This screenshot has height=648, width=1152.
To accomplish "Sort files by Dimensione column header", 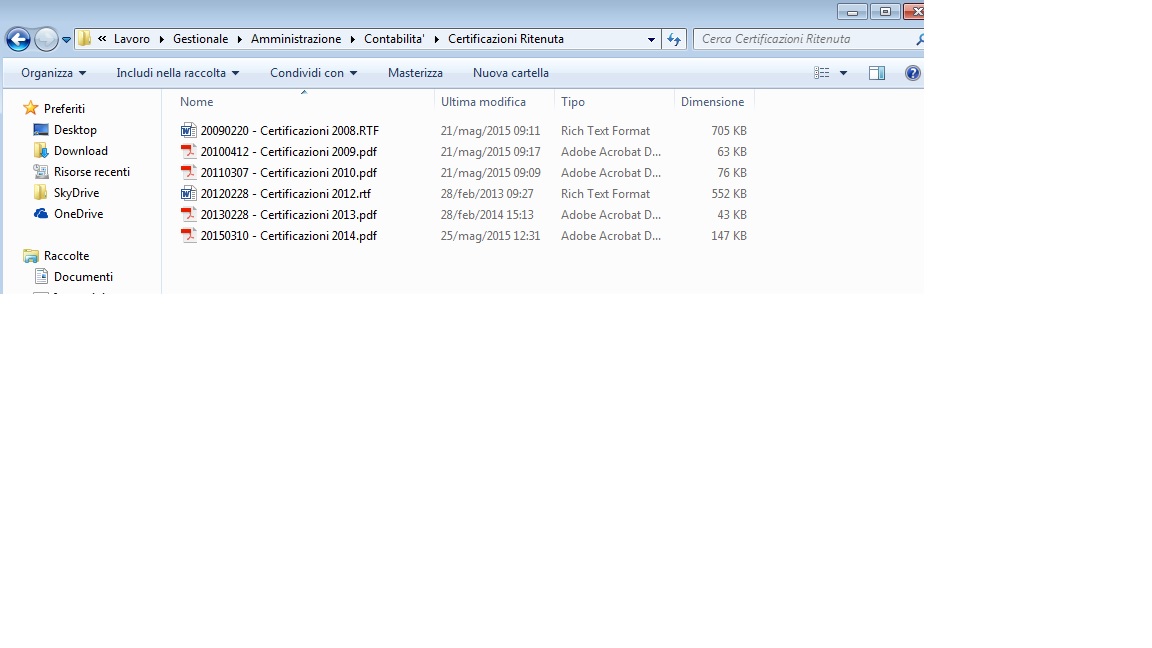I will click(712, 102).
